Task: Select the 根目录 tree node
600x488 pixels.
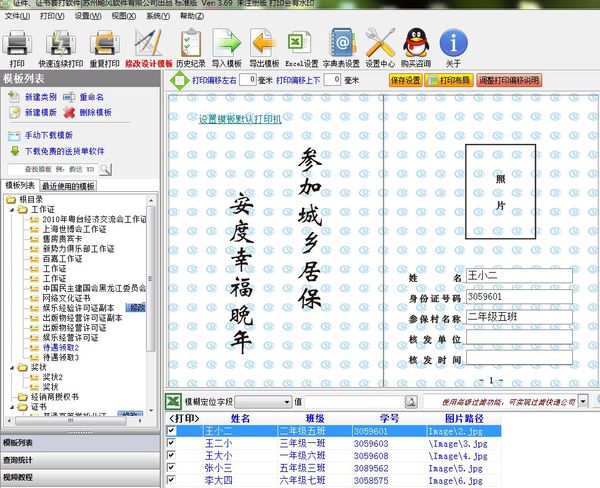Action: click(31, 199)
